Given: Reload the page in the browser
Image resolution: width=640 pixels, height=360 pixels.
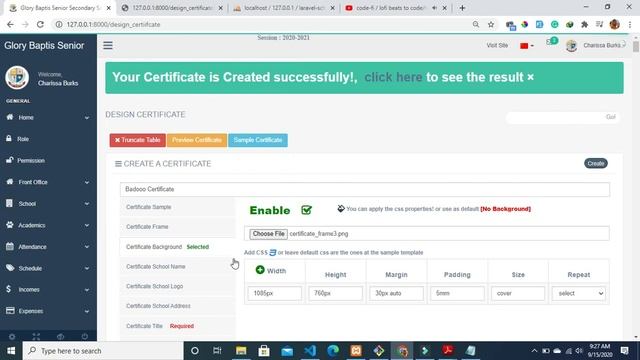Looking at the screenshot, I should pyautogui.click(x=40, y=24).
